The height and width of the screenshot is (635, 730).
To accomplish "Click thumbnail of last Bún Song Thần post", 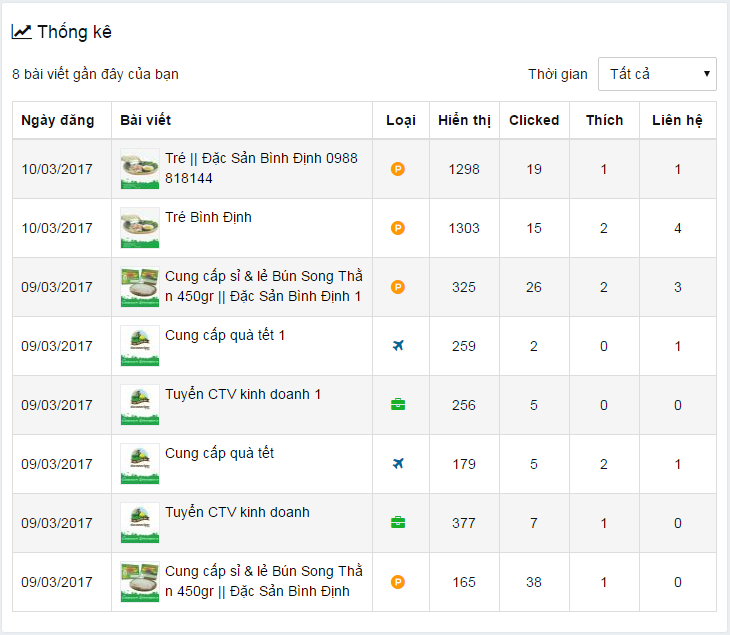I will (x=140, y=581).
